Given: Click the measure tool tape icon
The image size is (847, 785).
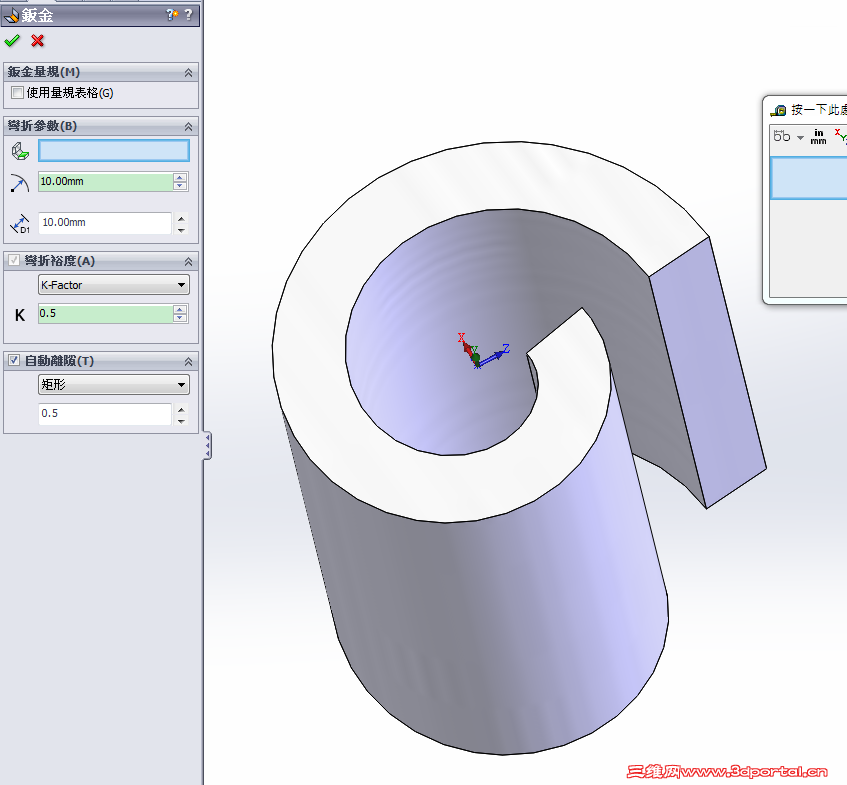Looking at the screenshot, I should click(x=778, y=110).
